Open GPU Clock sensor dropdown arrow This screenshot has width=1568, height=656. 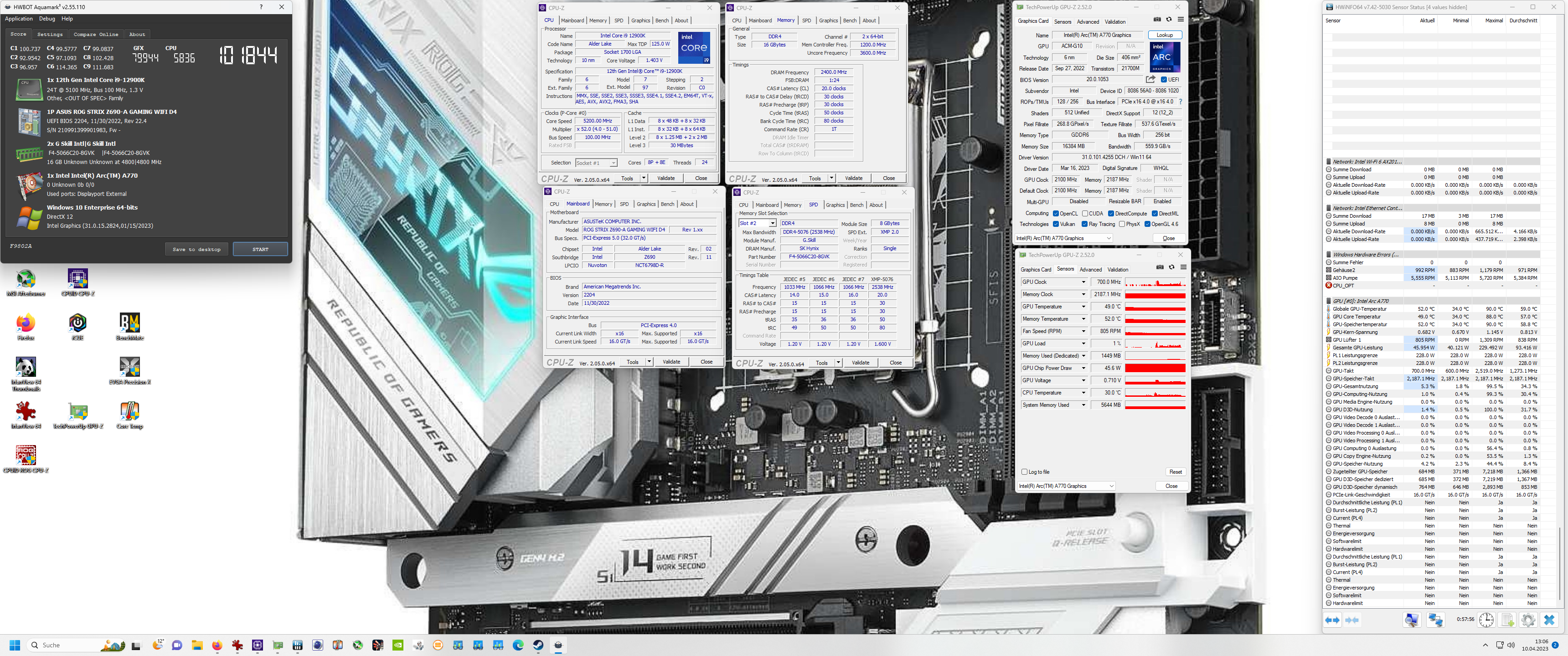click(x=1083, y=282)
